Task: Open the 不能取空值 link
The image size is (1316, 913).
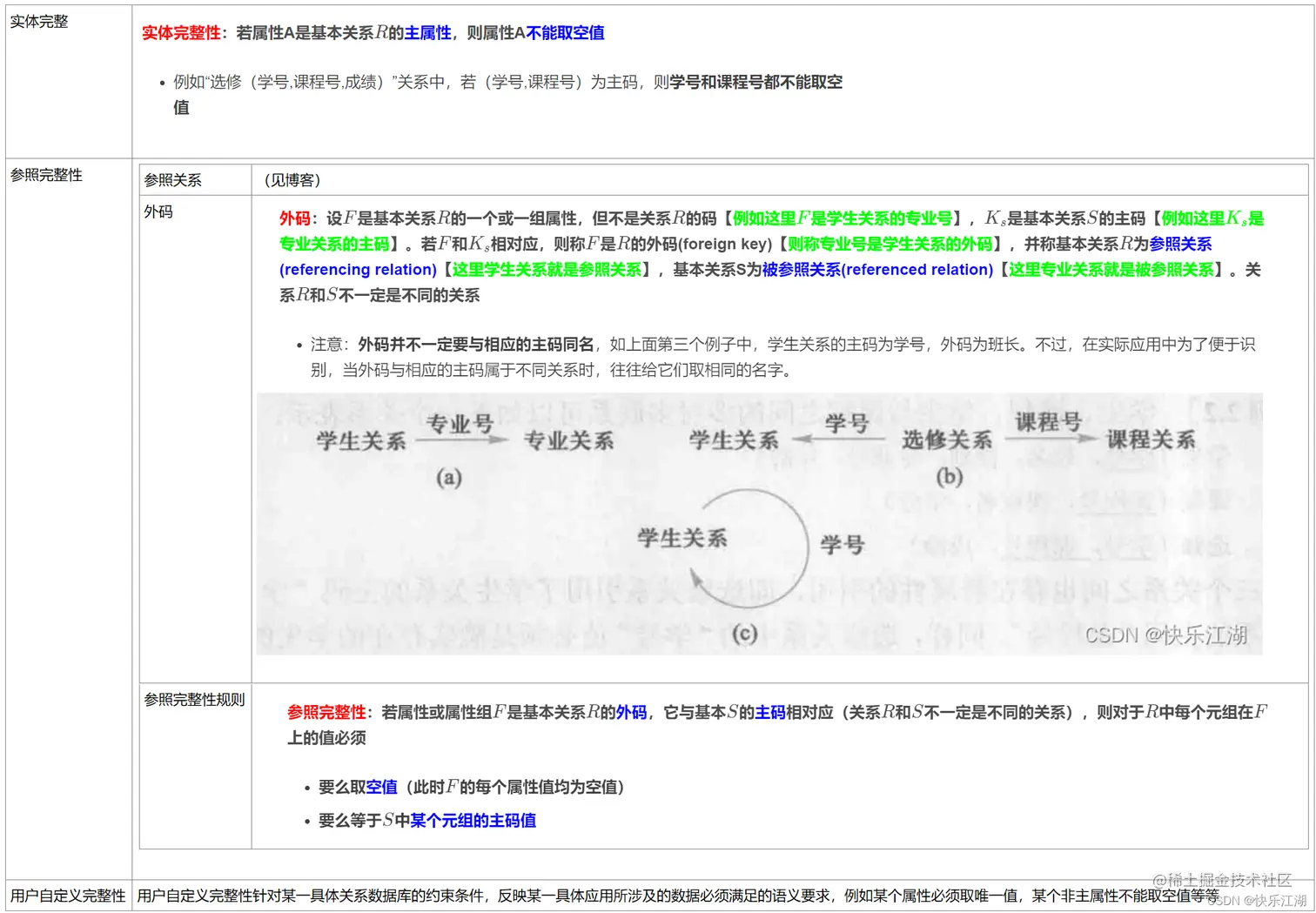Action: 566,33
